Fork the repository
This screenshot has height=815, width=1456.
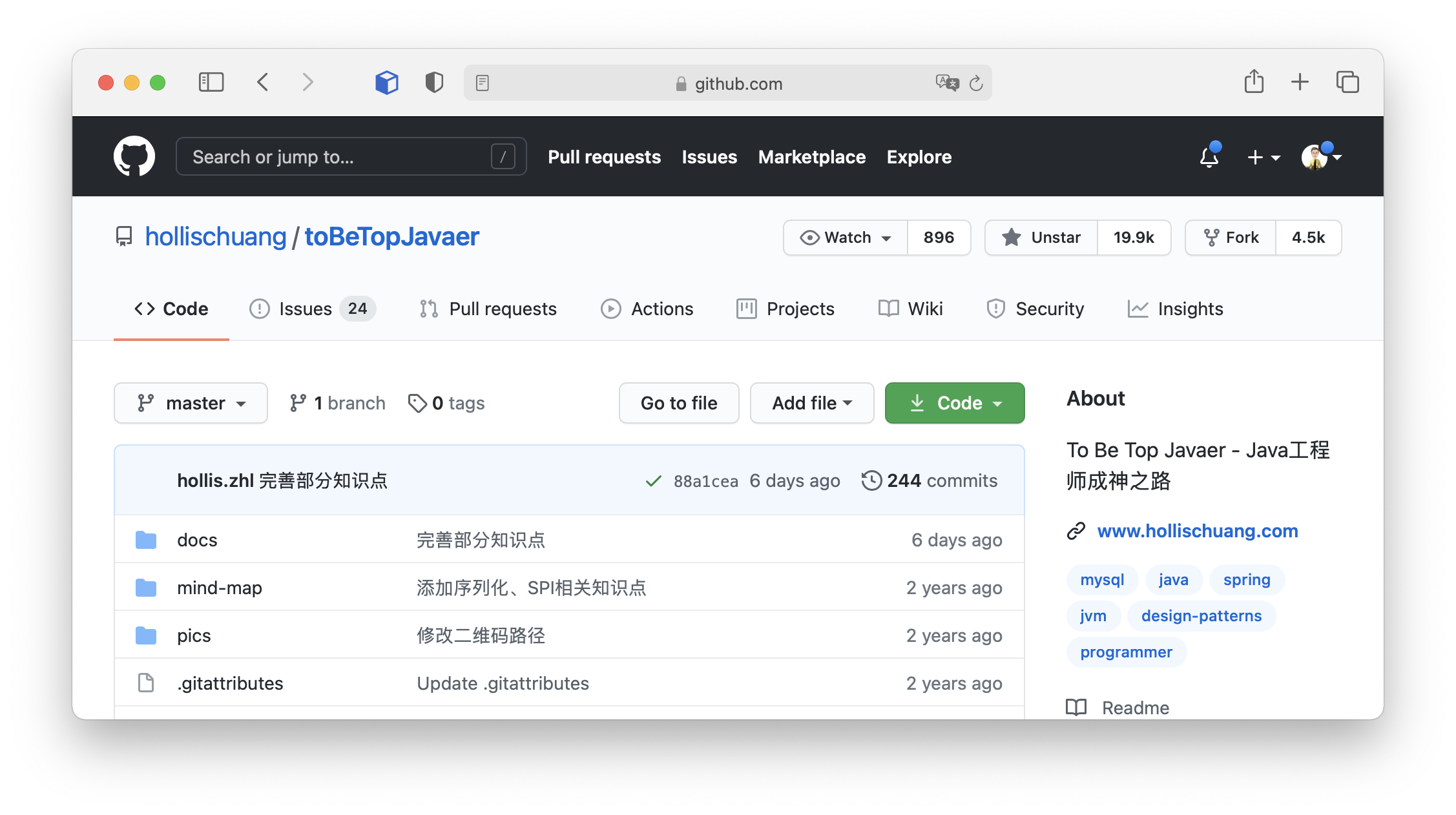click(x=1231, y=238)
